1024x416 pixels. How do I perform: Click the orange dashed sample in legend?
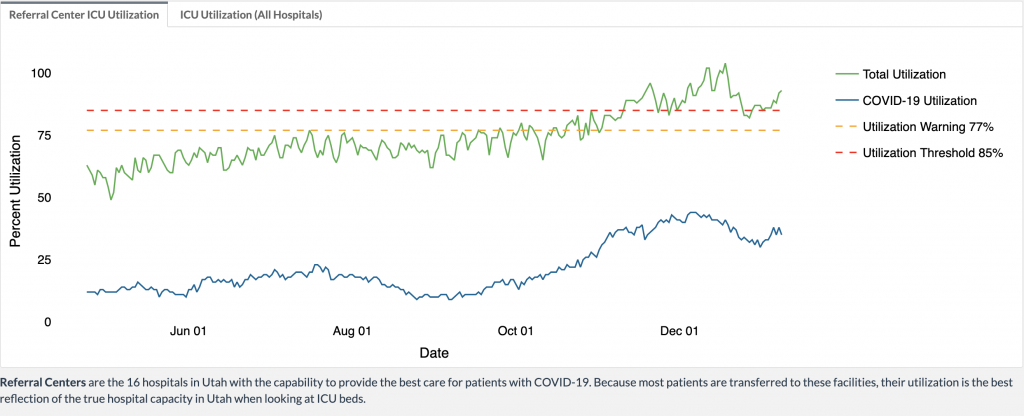point(848,127)
